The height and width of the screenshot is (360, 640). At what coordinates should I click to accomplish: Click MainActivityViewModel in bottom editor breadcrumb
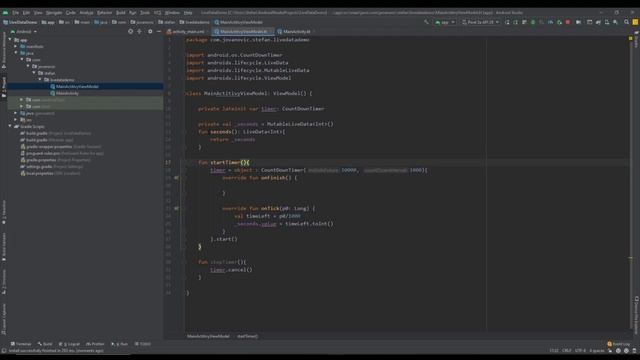point(208,336)
